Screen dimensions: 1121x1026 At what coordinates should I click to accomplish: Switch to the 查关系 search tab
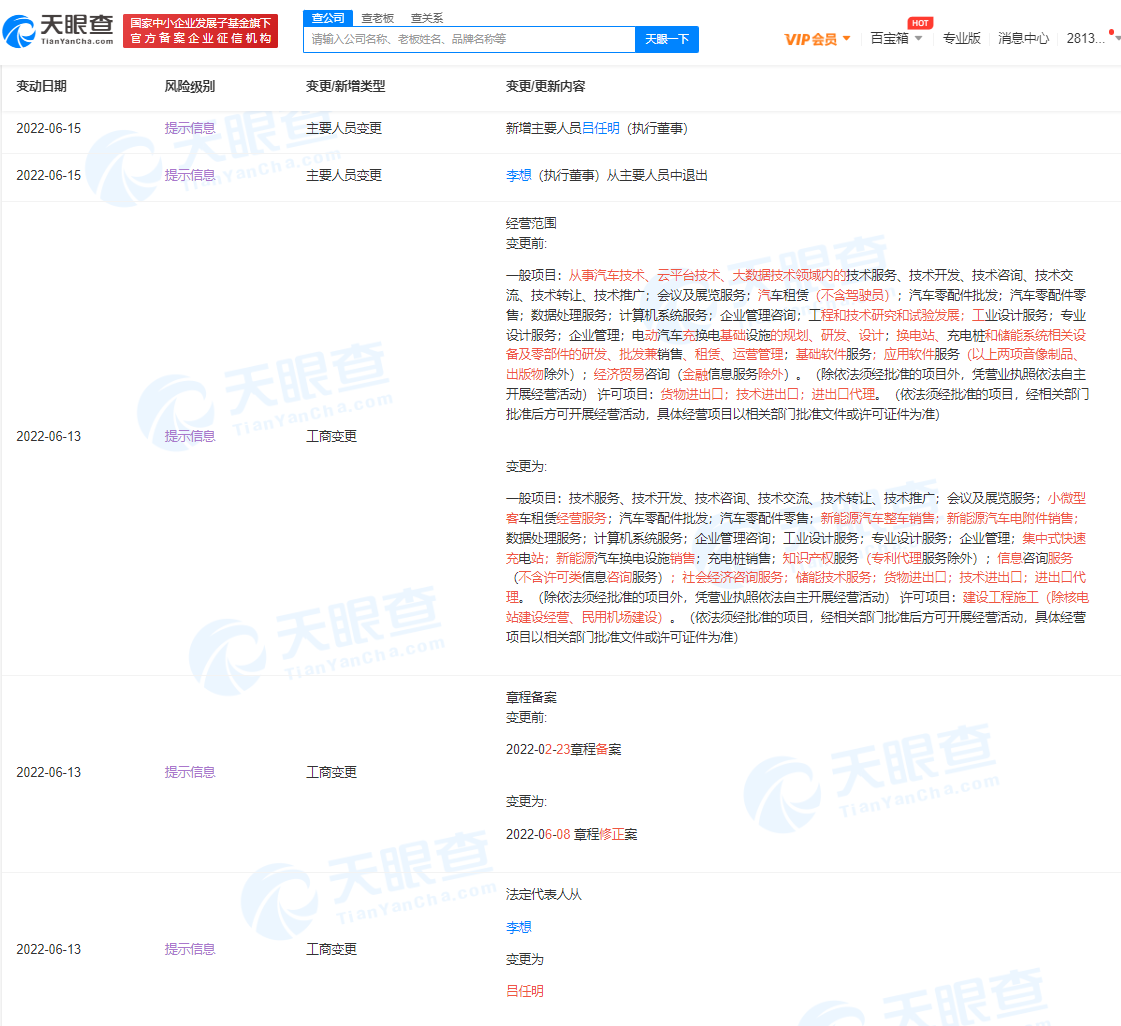coord(427,18)
